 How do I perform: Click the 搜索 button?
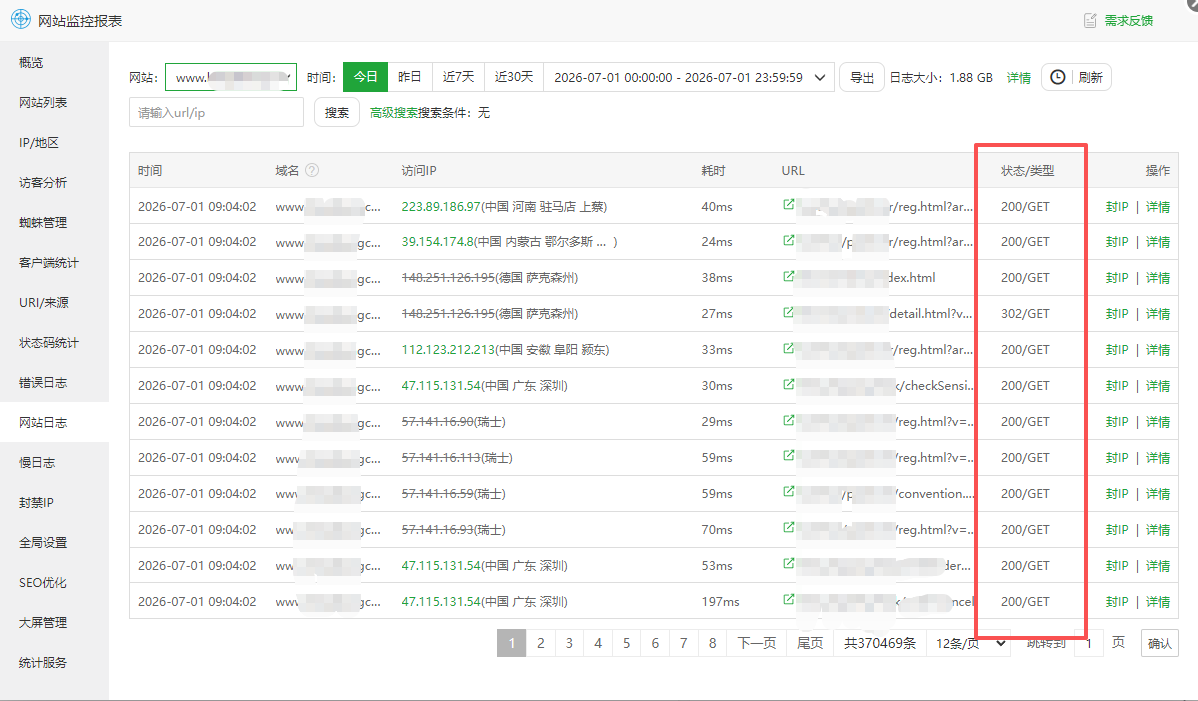click(x=337, y=112)
